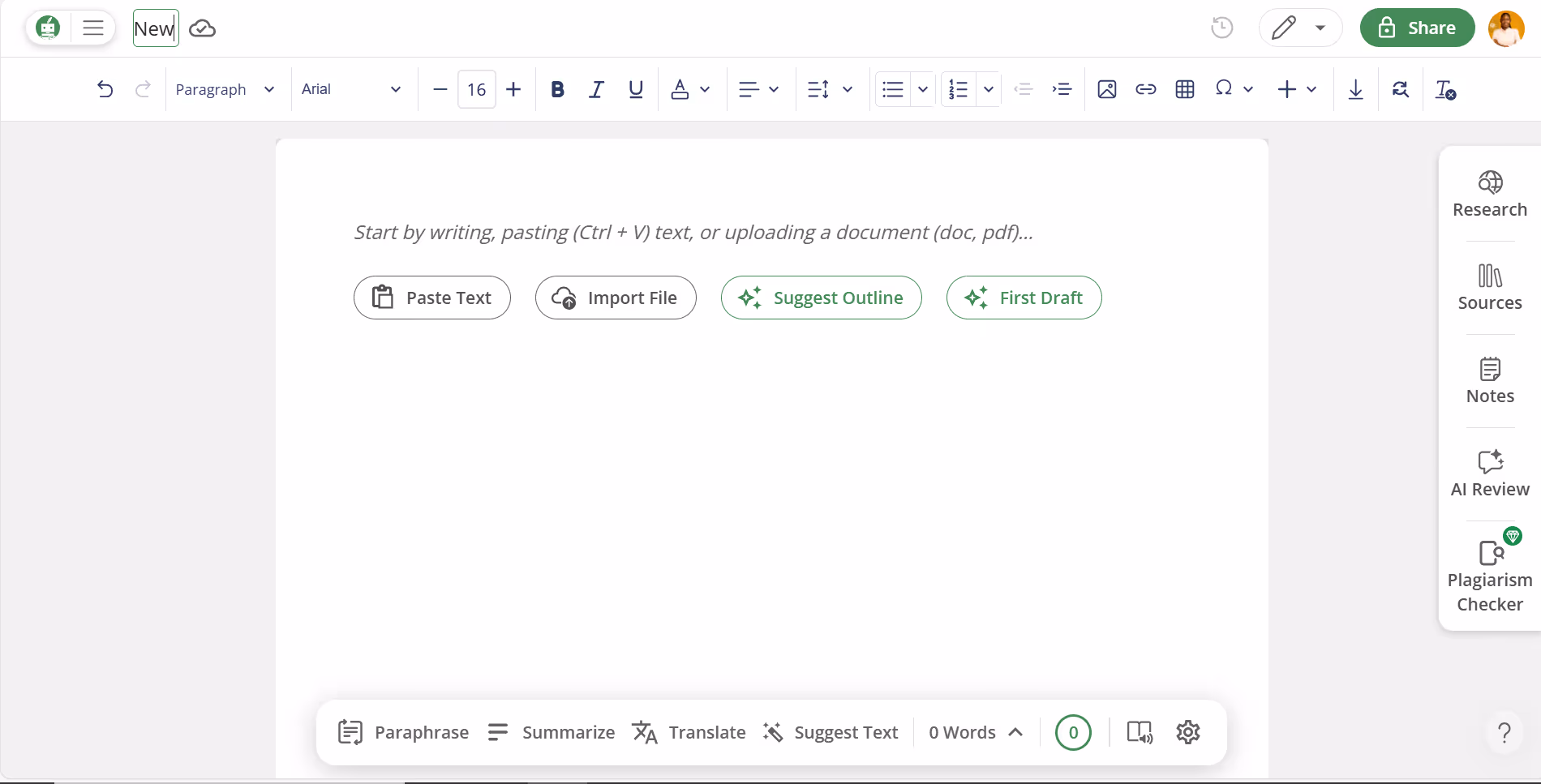Click the decrease indent icon

pos(1024,89)
